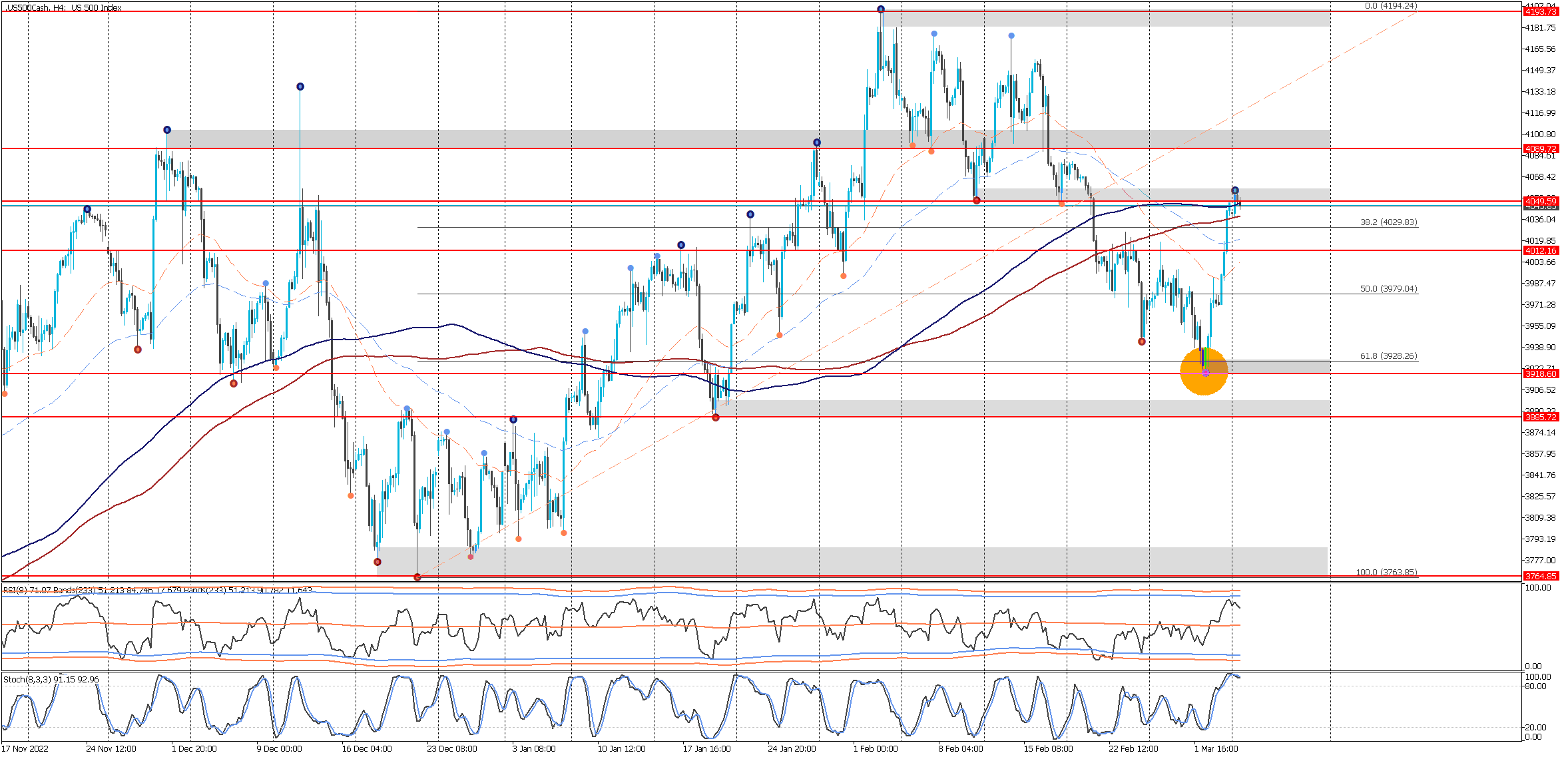Click the 50.0 (3979.04) Fibonacci level label
This screenshot has width=1568, height=757.
click(x=1388, y=289)
